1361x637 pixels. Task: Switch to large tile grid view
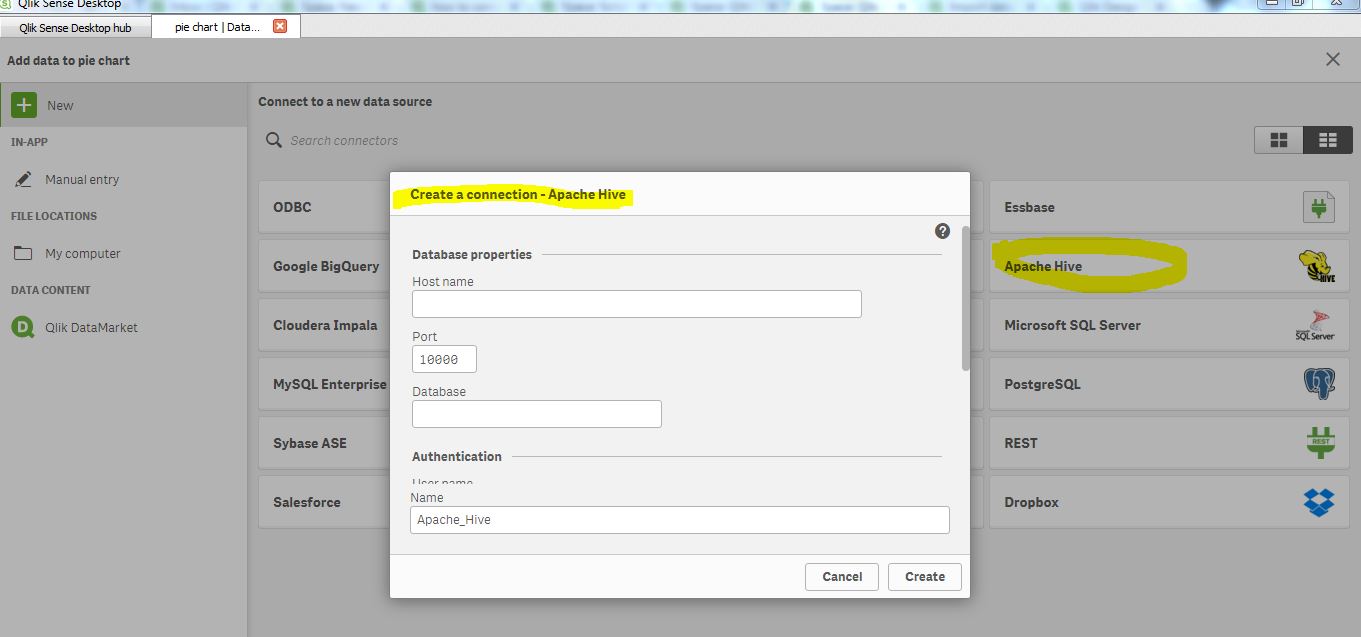(1279, 140)
